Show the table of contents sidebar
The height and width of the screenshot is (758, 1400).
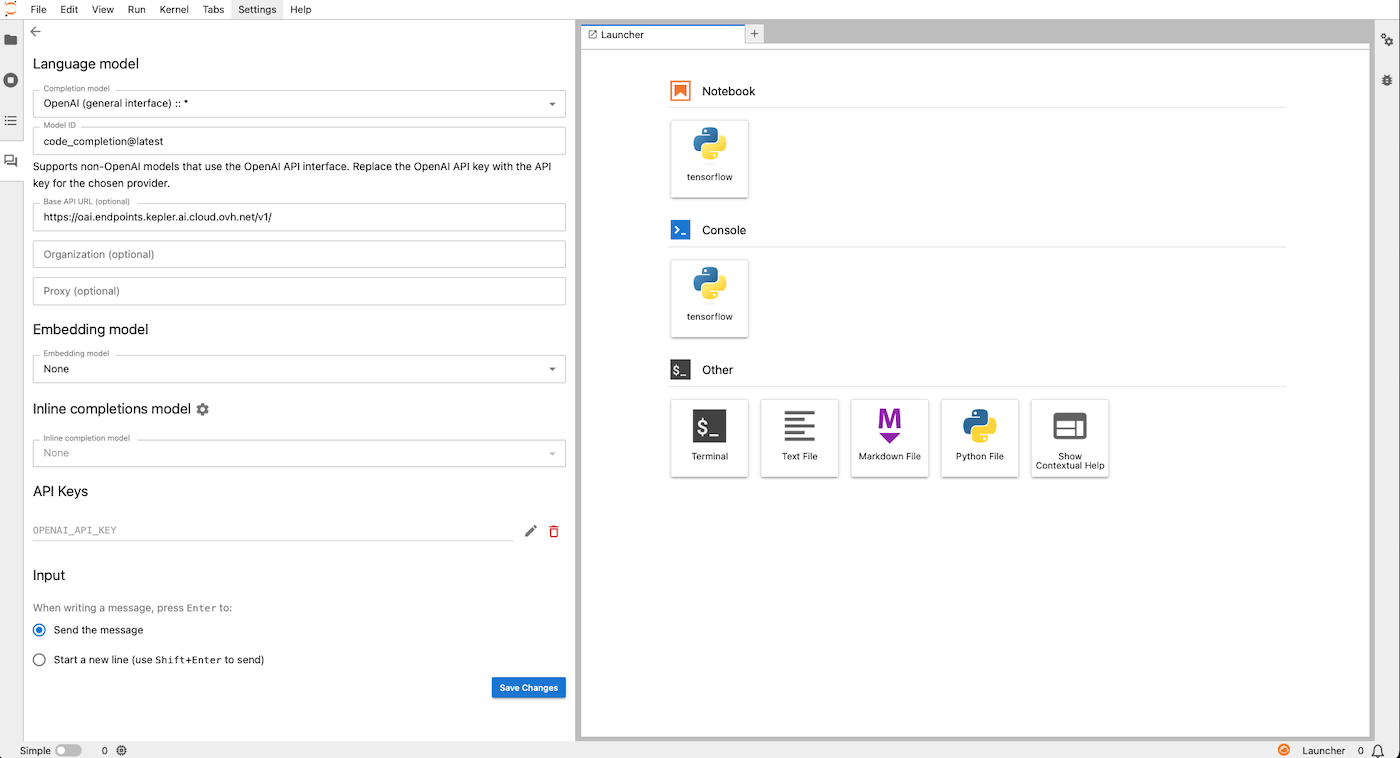(11, 121)
